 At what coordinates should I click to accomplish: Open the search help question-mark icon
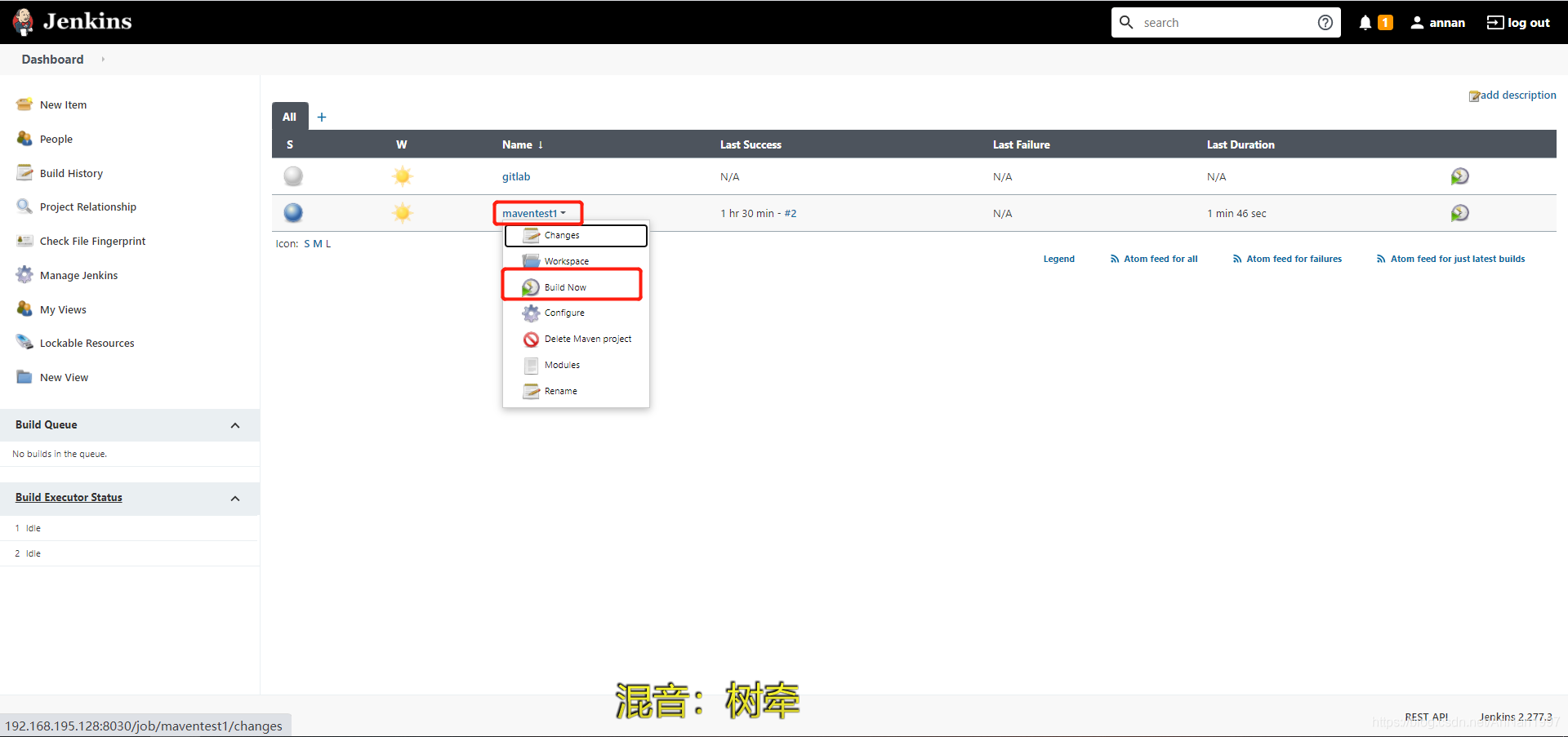pyautogui.click(x=1325, y=23)
